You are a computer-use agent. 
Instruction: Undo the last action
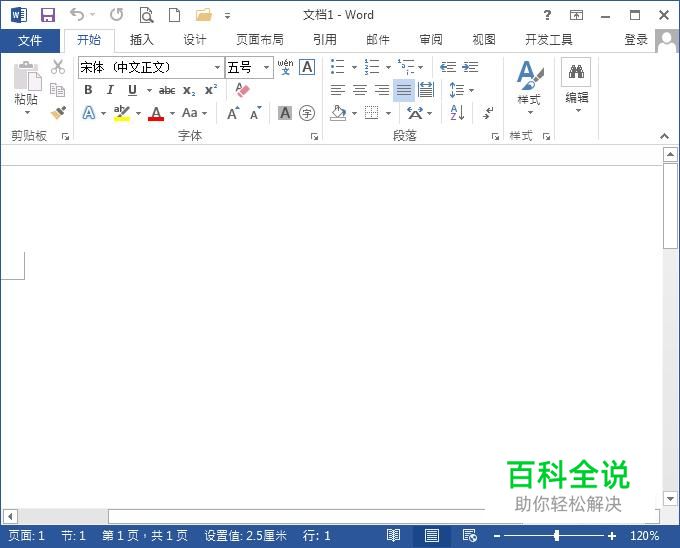[77, 15]
